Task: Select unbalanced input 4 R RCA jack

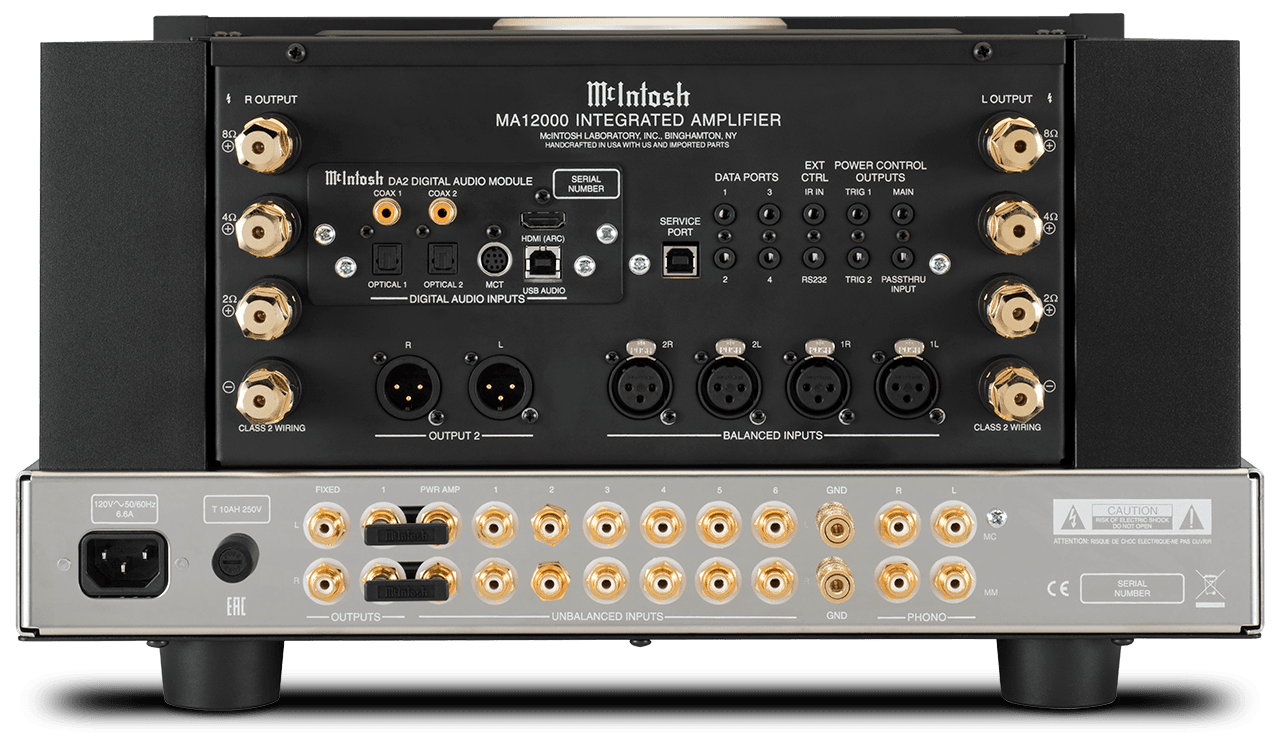Action: coord(662,580)
